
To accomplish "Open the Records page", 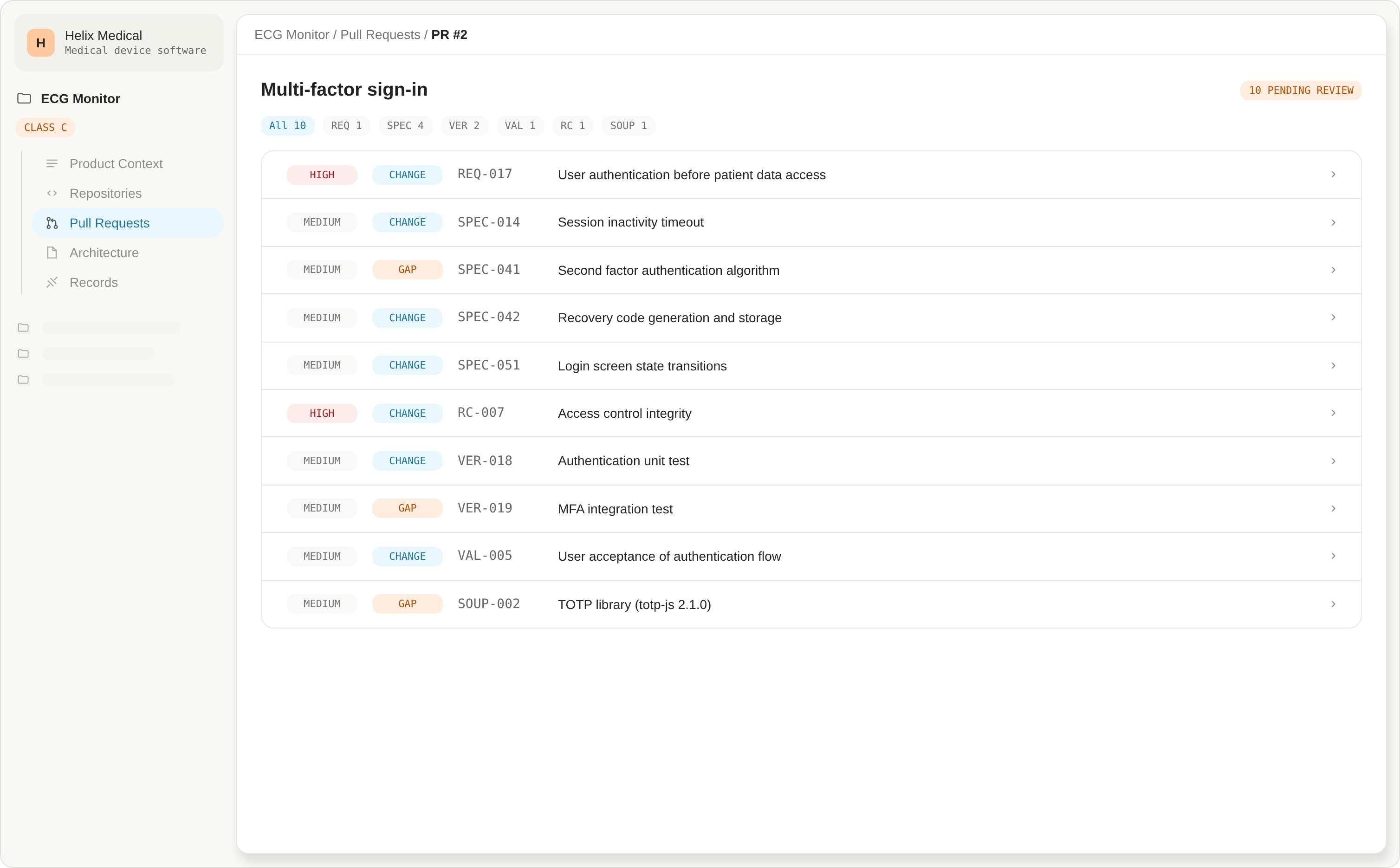I will [128, 282].
